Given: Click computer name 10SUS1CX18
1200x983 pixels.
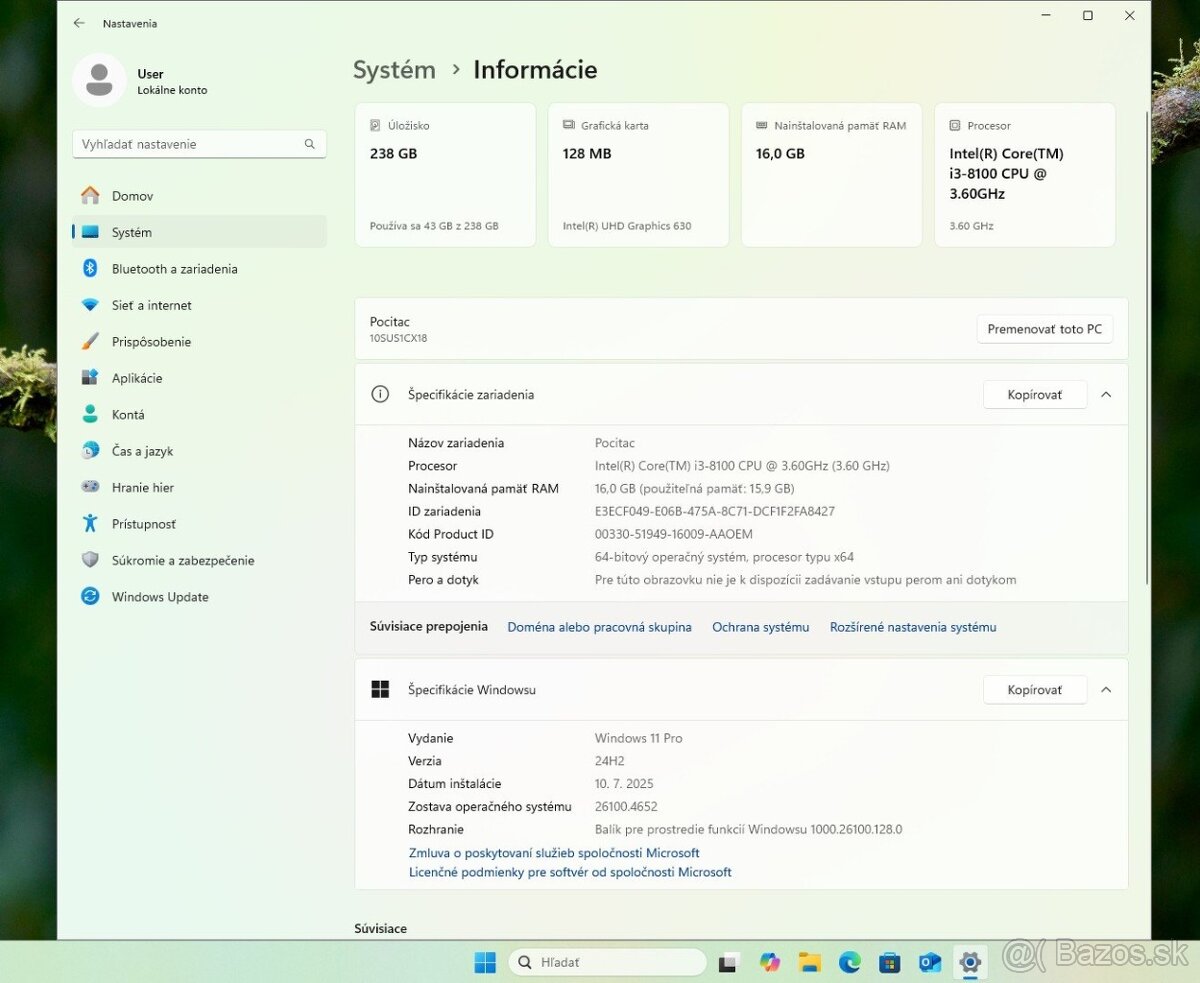Looking at the screenshot, I should [398, 338].
